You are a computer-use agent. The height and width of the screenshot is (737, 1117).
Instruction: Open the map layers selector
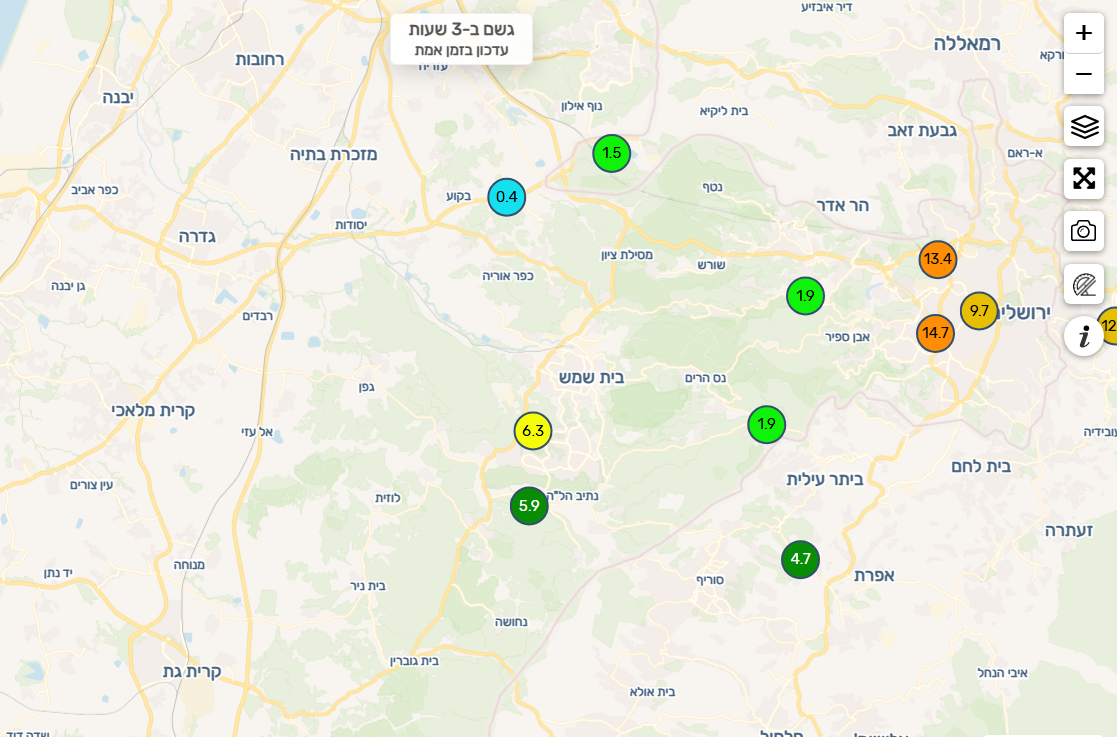(1084, 127)
